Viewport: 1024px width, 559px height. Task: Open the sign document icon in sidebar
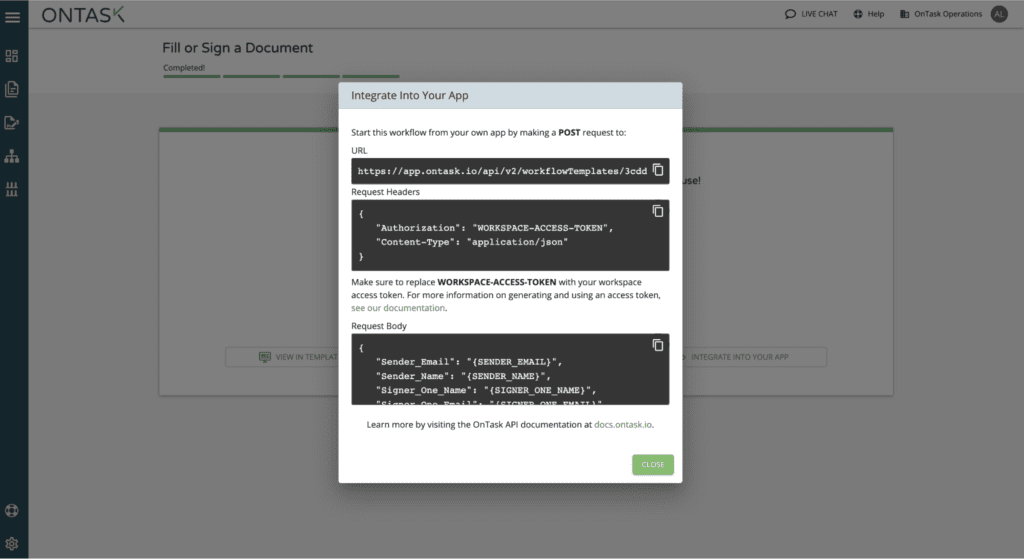pyautogui.click(x=12, y=123)
